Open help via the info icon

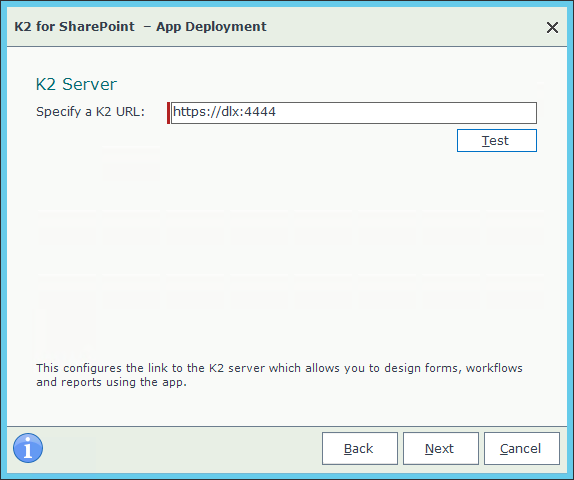[x=28, y=448]
